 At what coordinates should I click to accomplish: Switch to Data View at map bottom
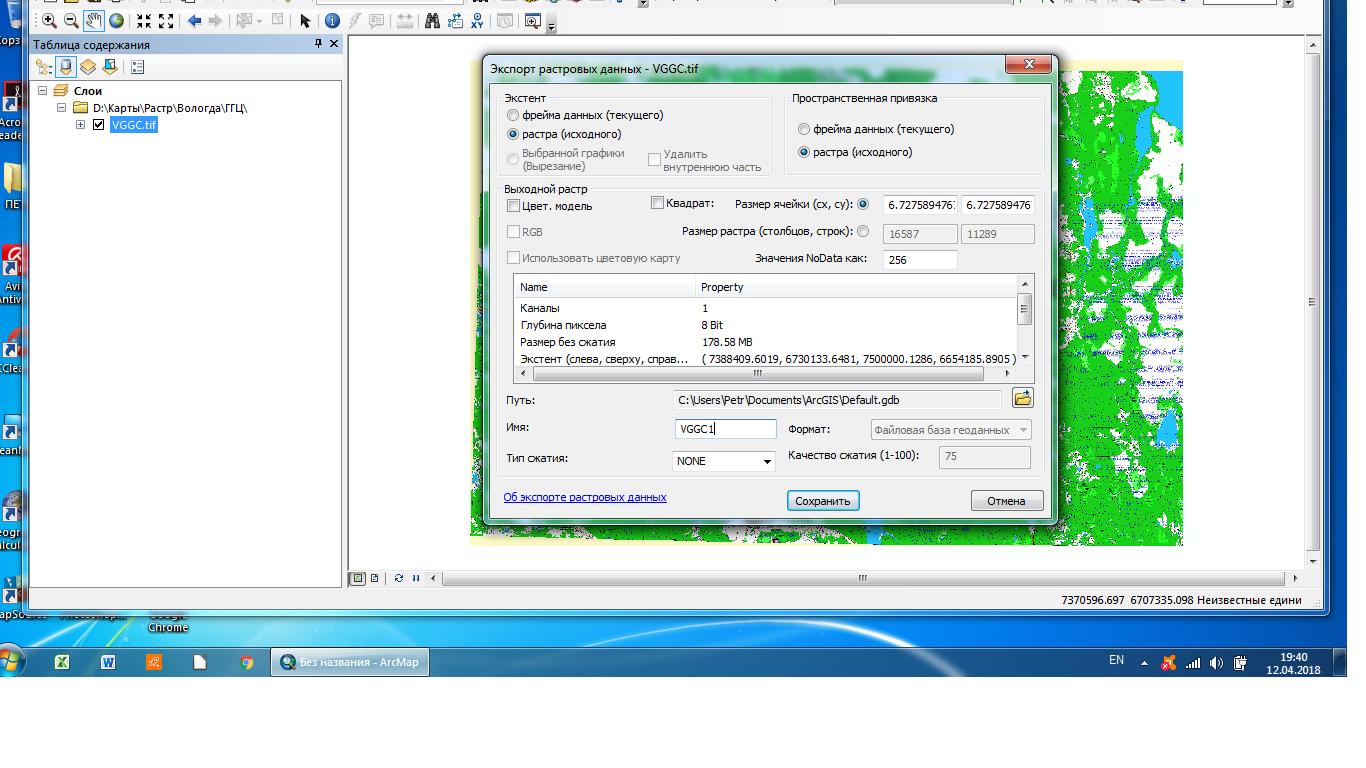point(357,578)
